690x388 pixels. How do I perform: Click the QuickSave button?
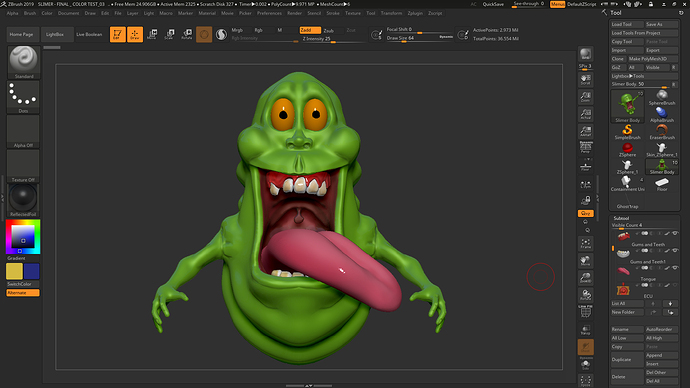pos(493,4)
